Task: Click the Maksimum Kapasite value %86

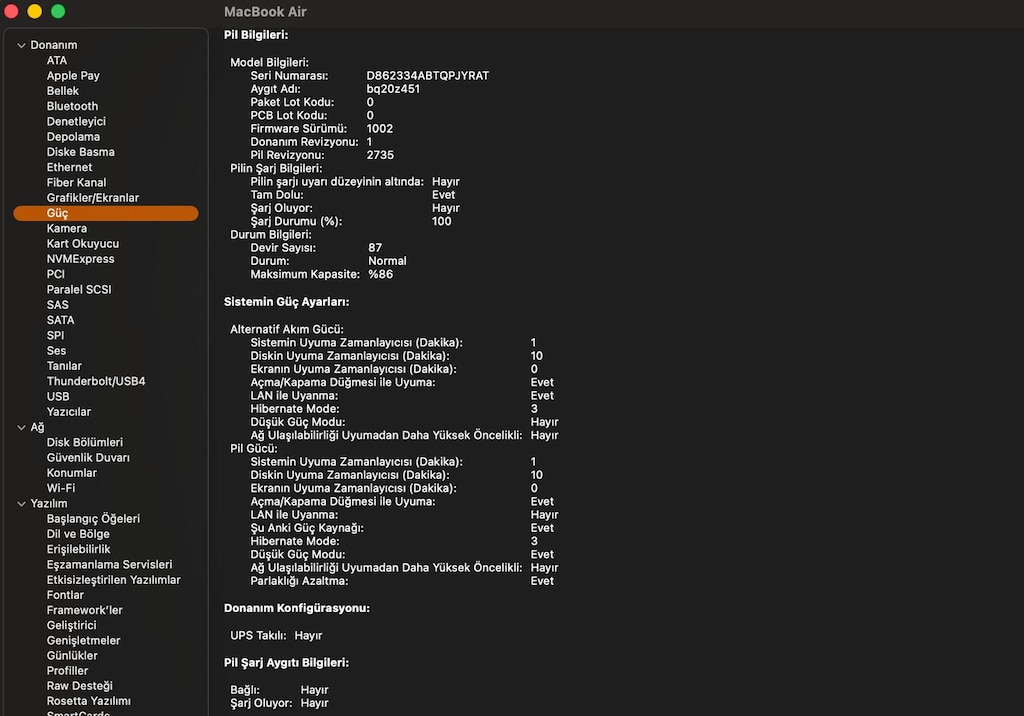Action: click(381, 274)
